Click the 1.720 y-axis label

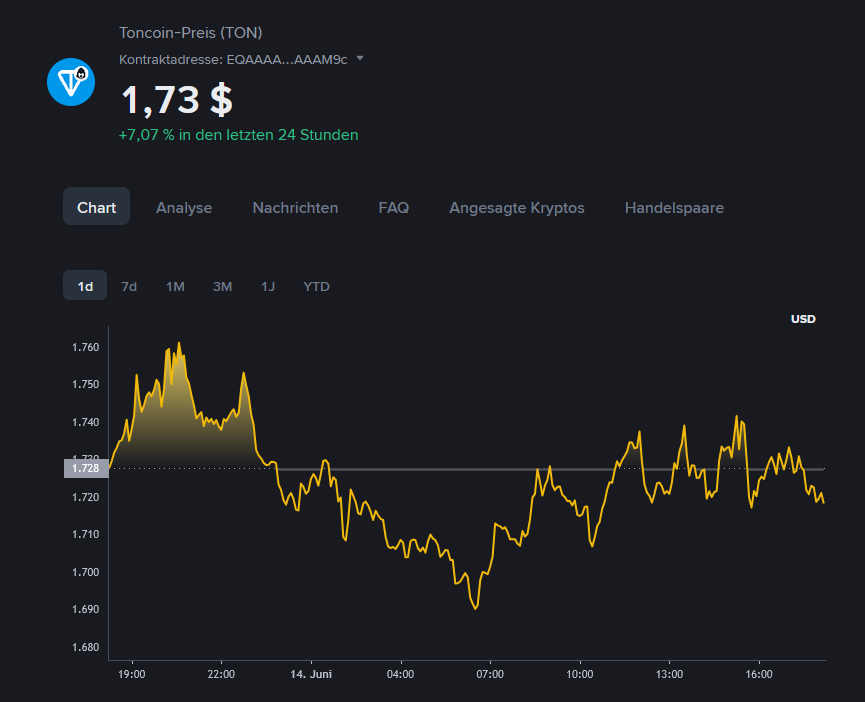(86, 497)
